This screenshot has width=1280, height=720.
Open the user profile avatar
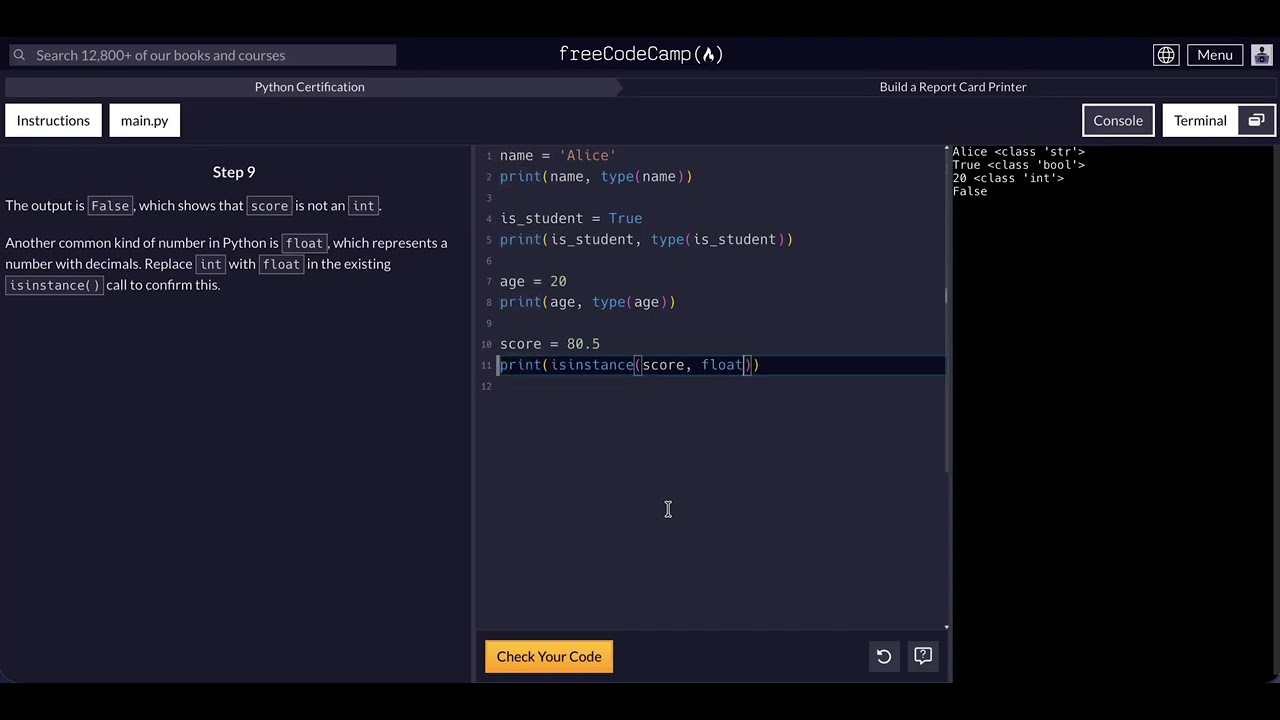tap(1262, 55)
